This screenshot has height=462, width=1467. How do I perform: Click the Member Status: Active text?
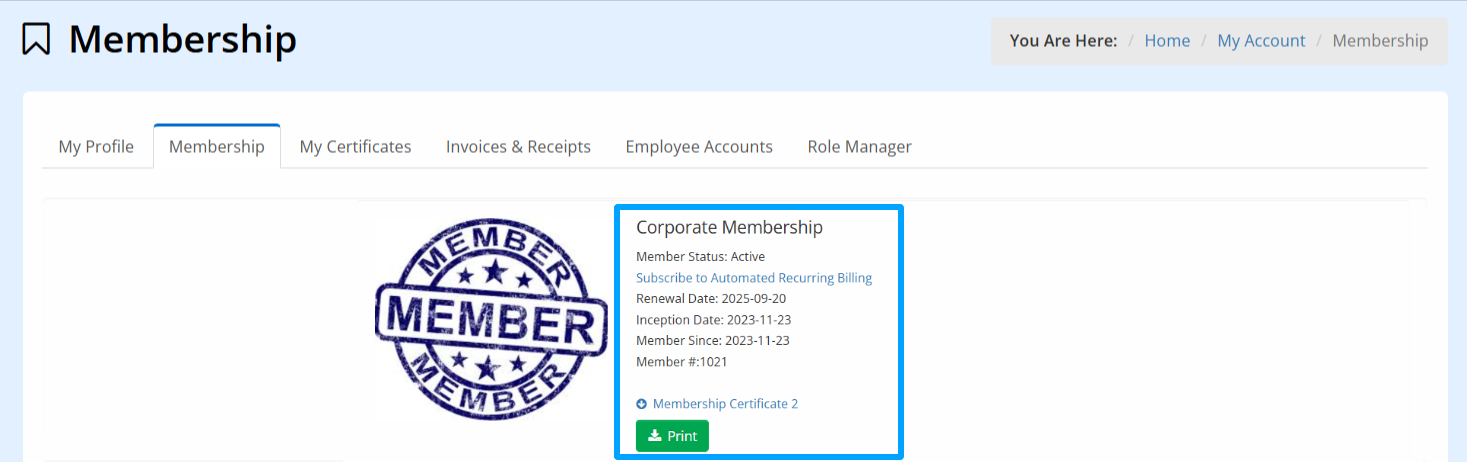point(700,257)
